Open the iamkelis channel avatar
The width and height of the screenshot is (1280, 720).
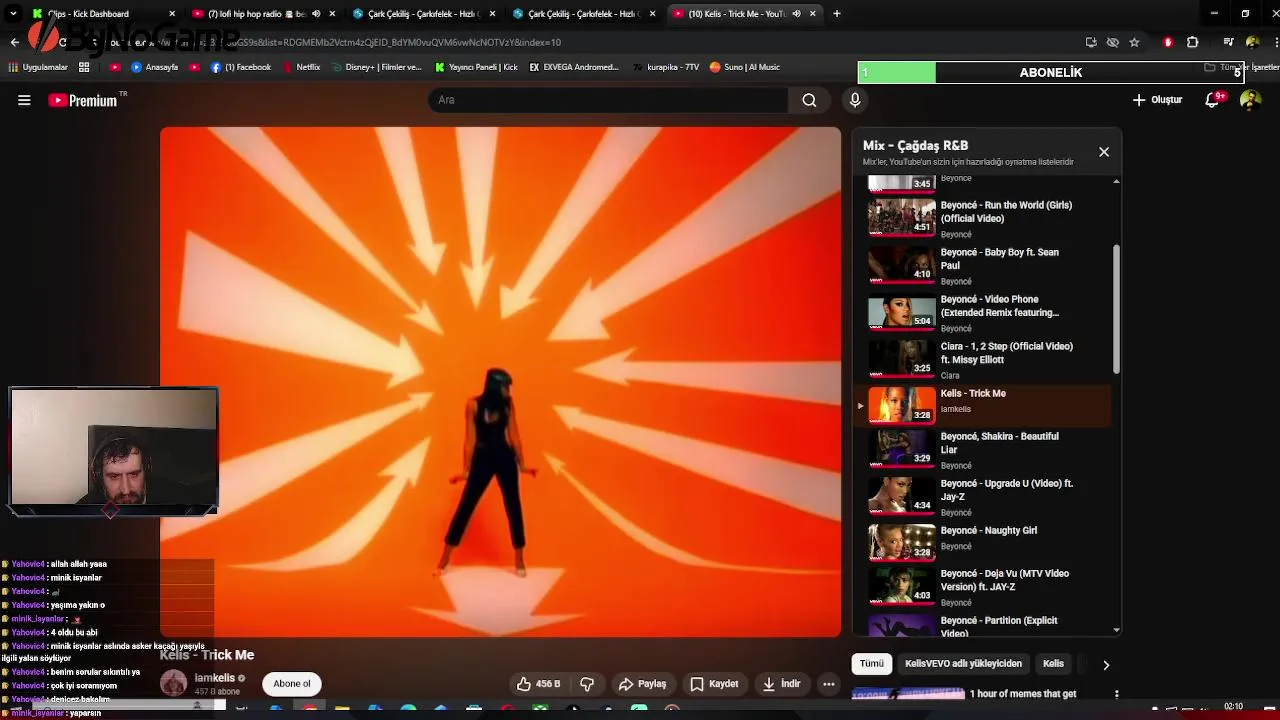pyautogui.click(x=174, y=683)
